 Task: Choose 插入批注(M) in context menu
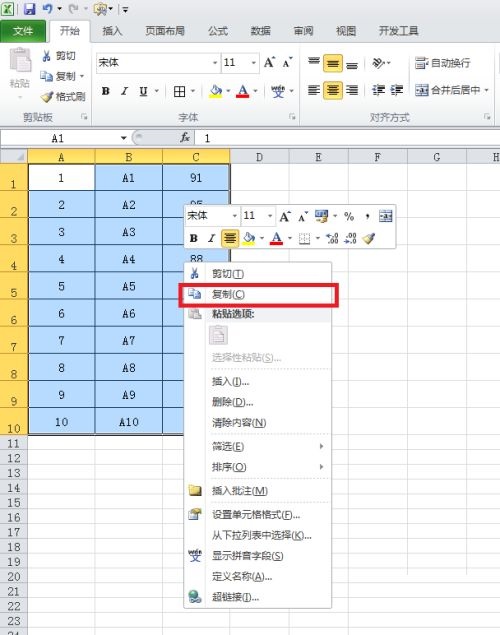click(257, 491)
